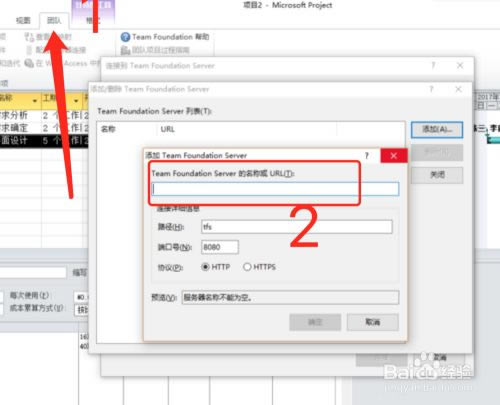
Task: Open the duration column dropdown arrow
Action: click(76, 101)
